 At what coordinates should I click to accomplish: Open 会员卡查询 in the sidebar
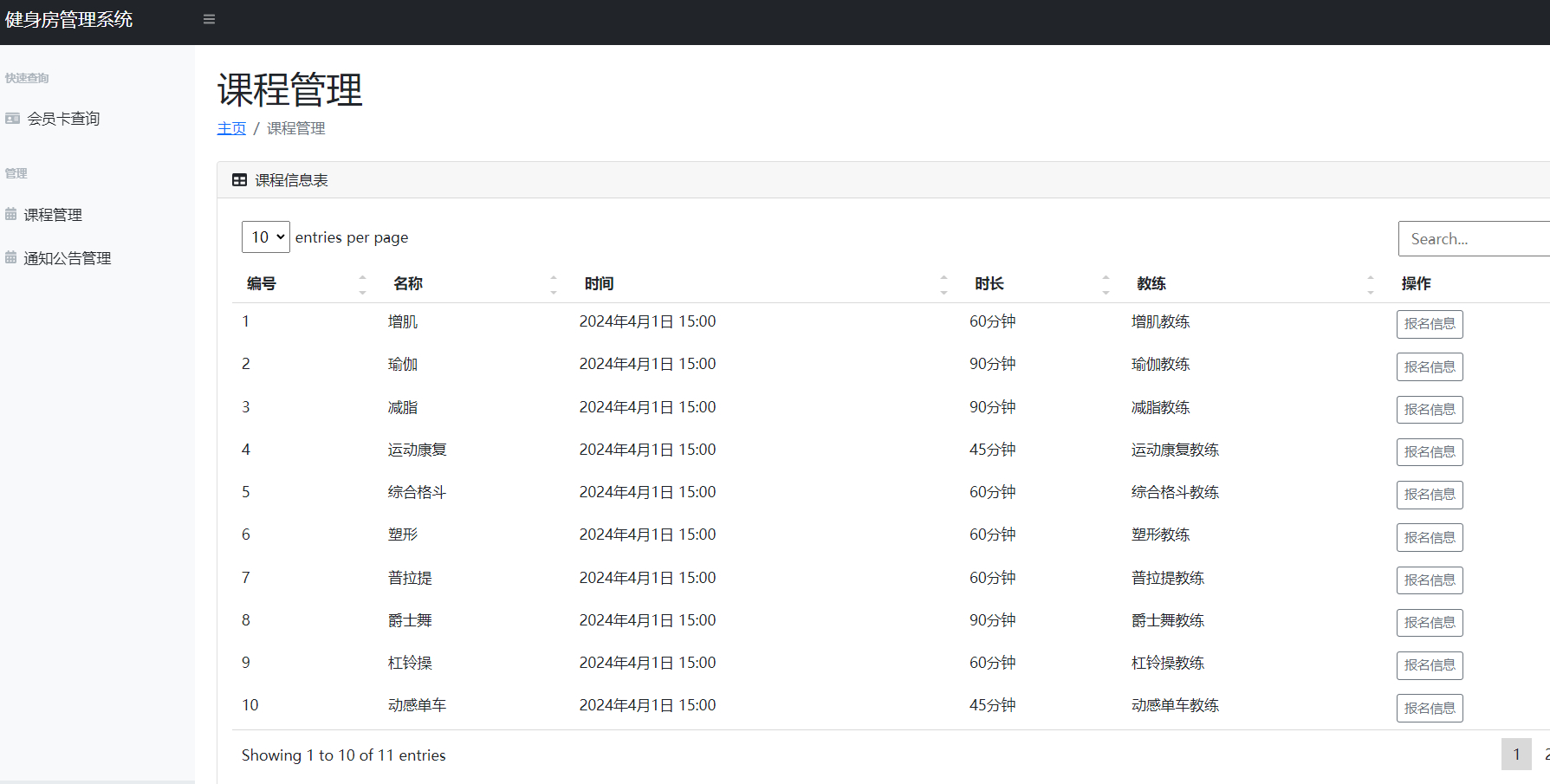63,119
